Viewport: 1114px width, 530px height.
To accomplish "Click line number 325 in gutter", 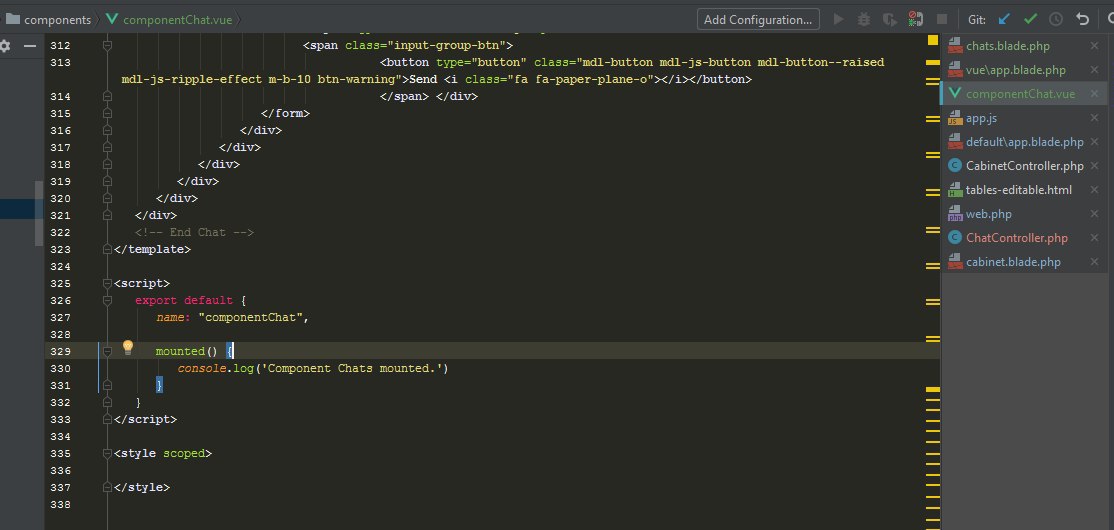I will click(61, 283).
